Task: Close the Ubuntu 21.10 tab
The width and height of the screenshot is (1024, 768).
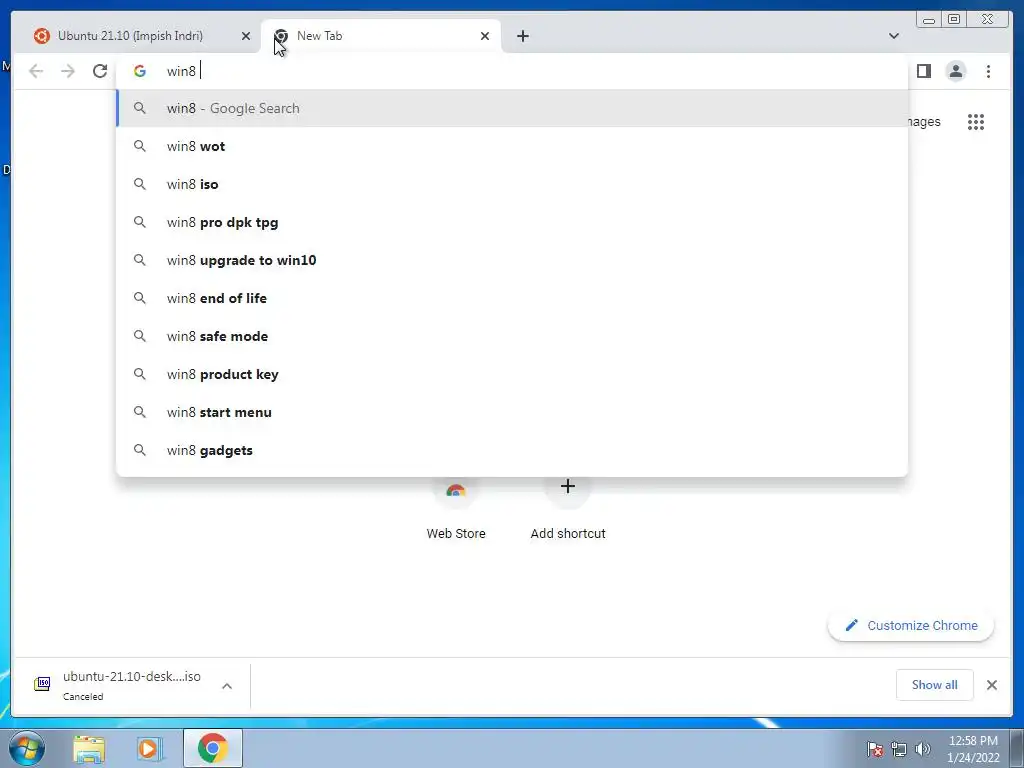Action: point(246,36)
